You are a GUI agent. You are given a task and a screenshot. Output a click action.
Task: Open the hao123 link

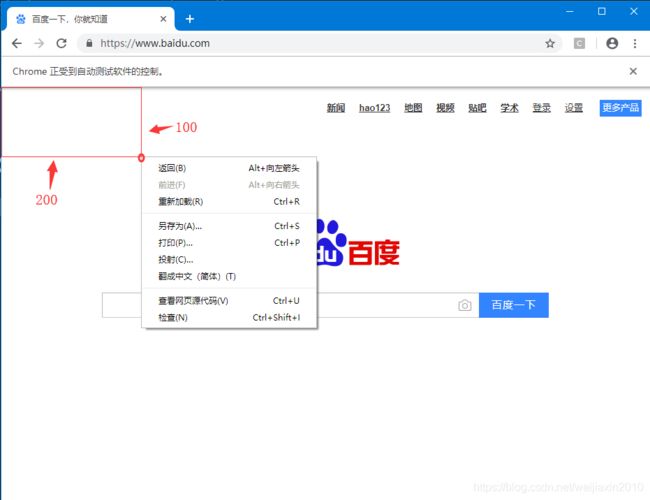point(374,108)
